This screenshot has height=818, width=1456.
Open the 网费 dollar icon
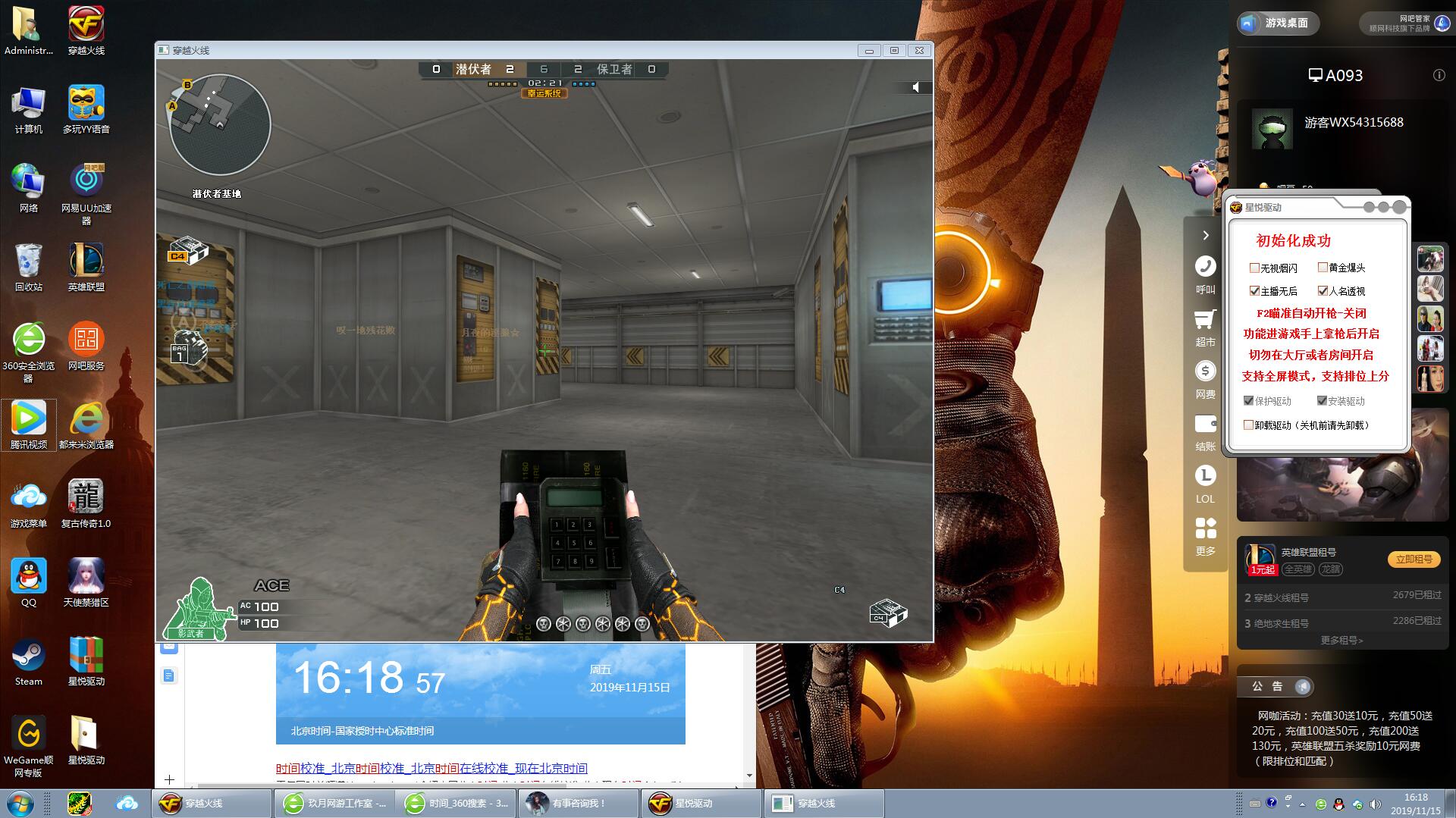[x=1206, y=371]
